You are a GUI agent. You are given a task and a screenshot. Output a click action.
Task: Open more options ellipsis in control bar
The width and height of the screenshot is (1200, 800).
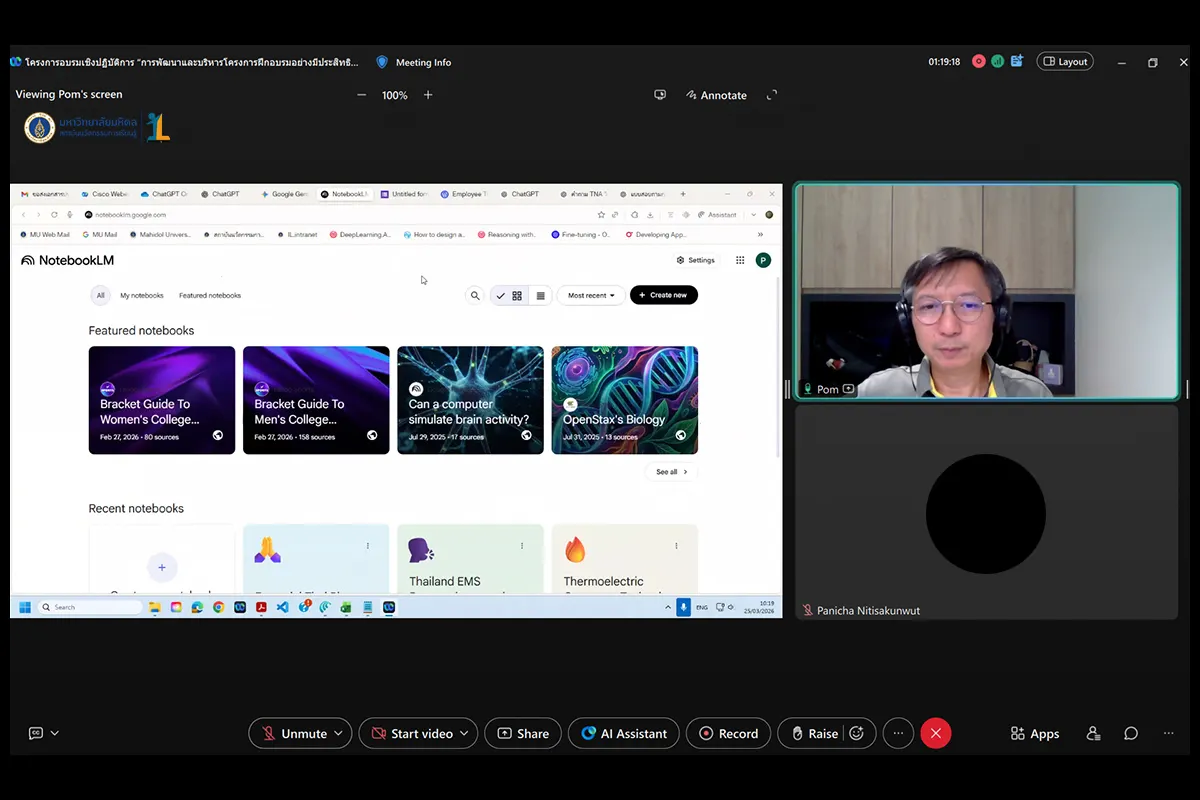point(898,733)
